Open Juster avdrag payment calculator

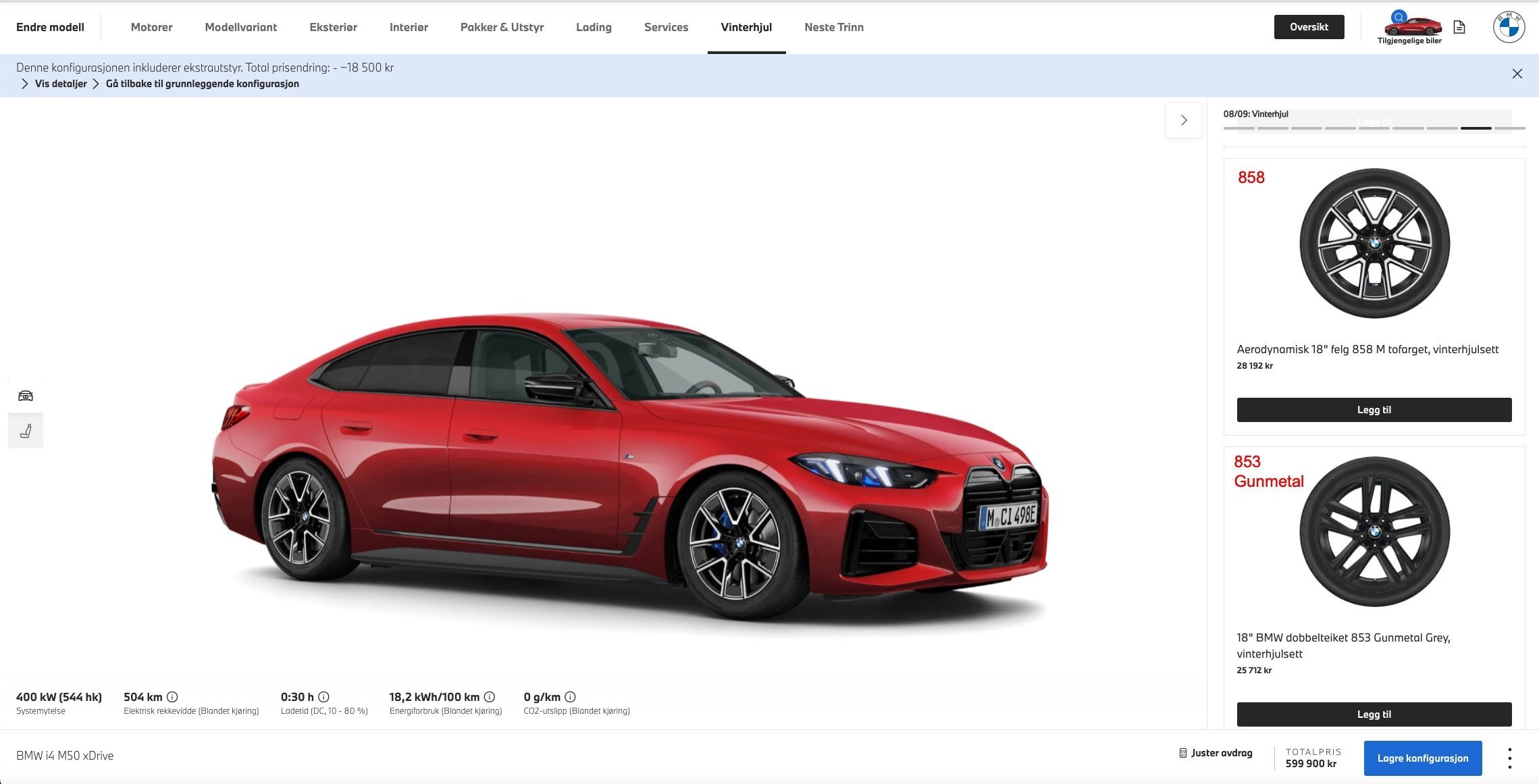click(1216, 753)
